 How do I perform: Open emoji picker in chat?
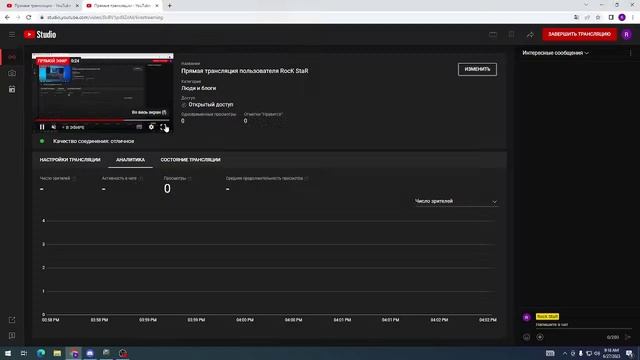pos(527,337)
